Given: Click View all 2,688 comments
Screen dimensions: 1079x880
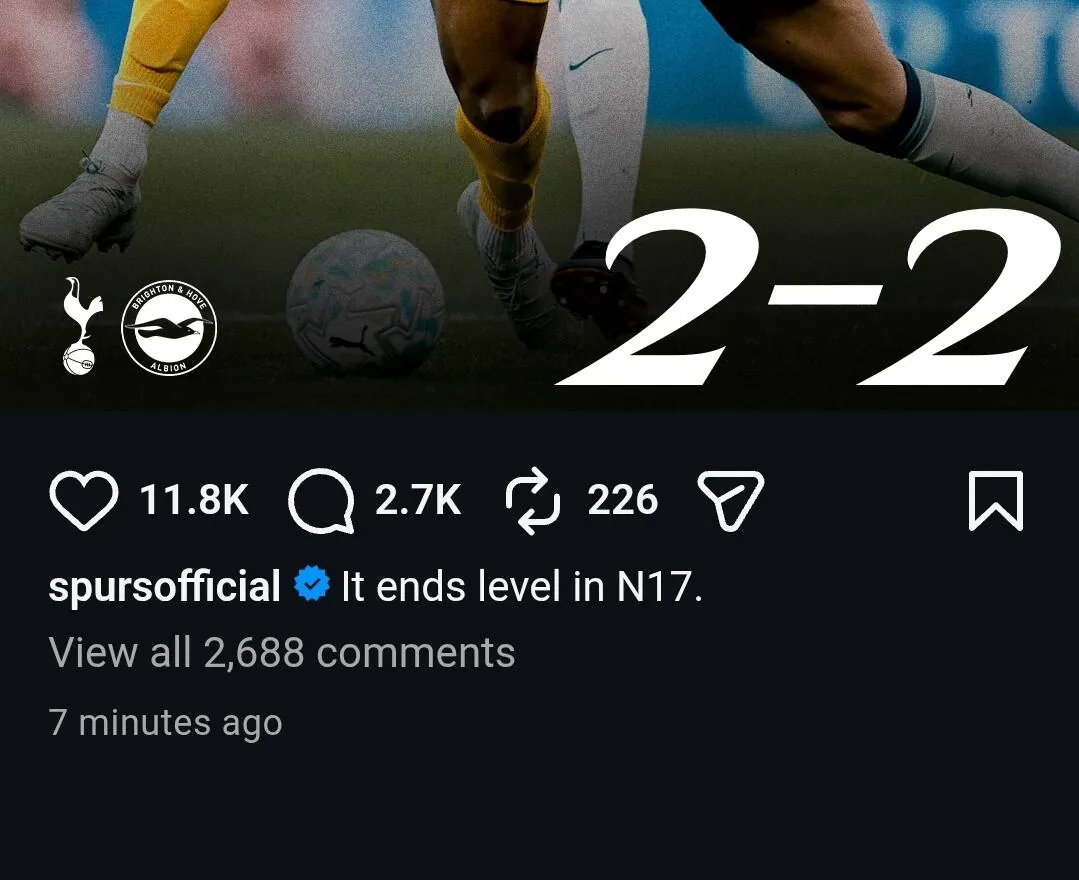Looking at the screenshot, I should 282,653.
